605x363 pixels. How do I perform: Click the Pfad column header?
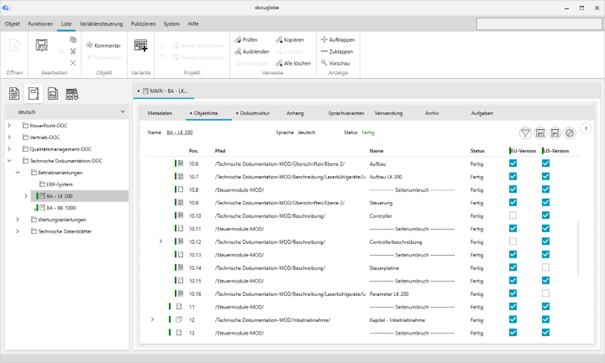click(220, 151)
